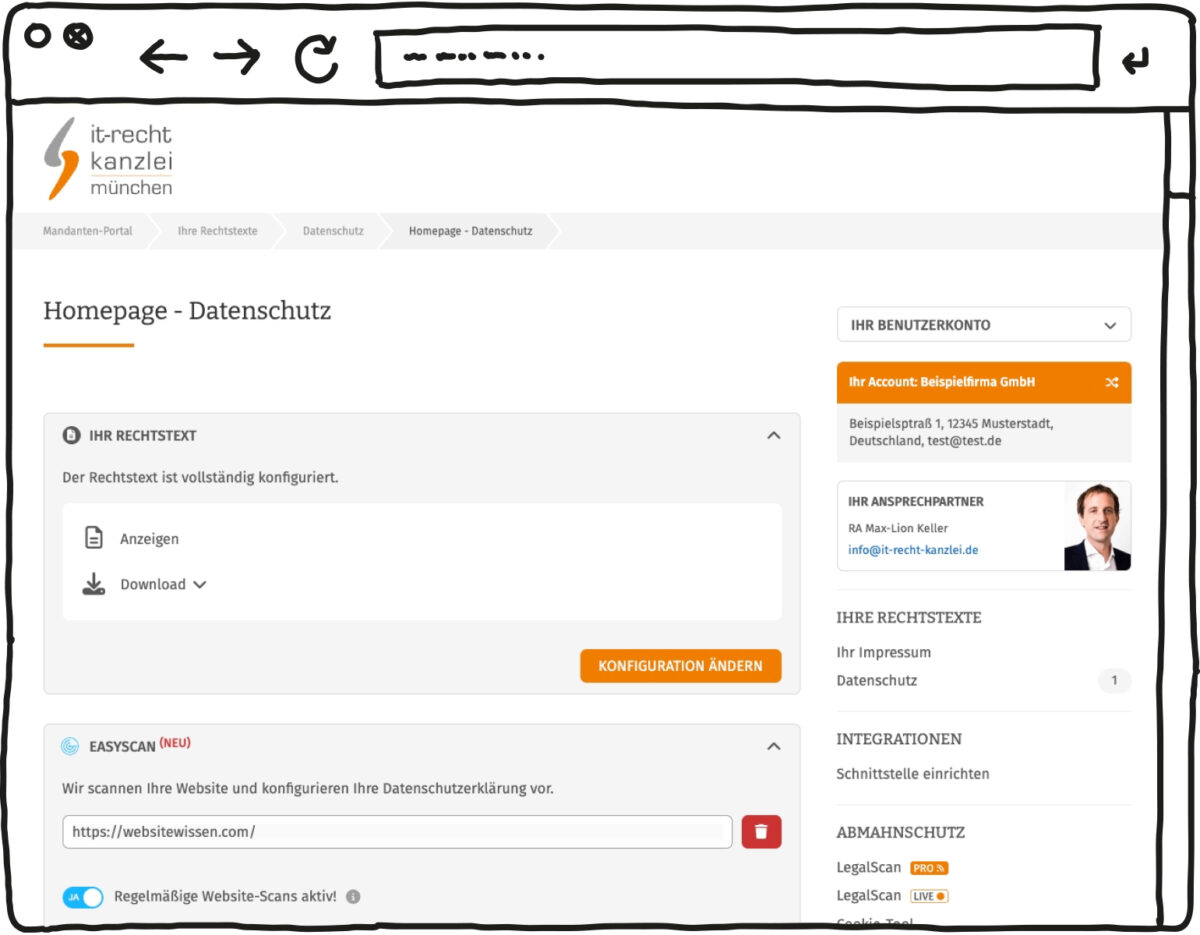Click the website URL input field
This screenshot has height=935, width=1200.
pyautogui.click(x=397, y=832)
